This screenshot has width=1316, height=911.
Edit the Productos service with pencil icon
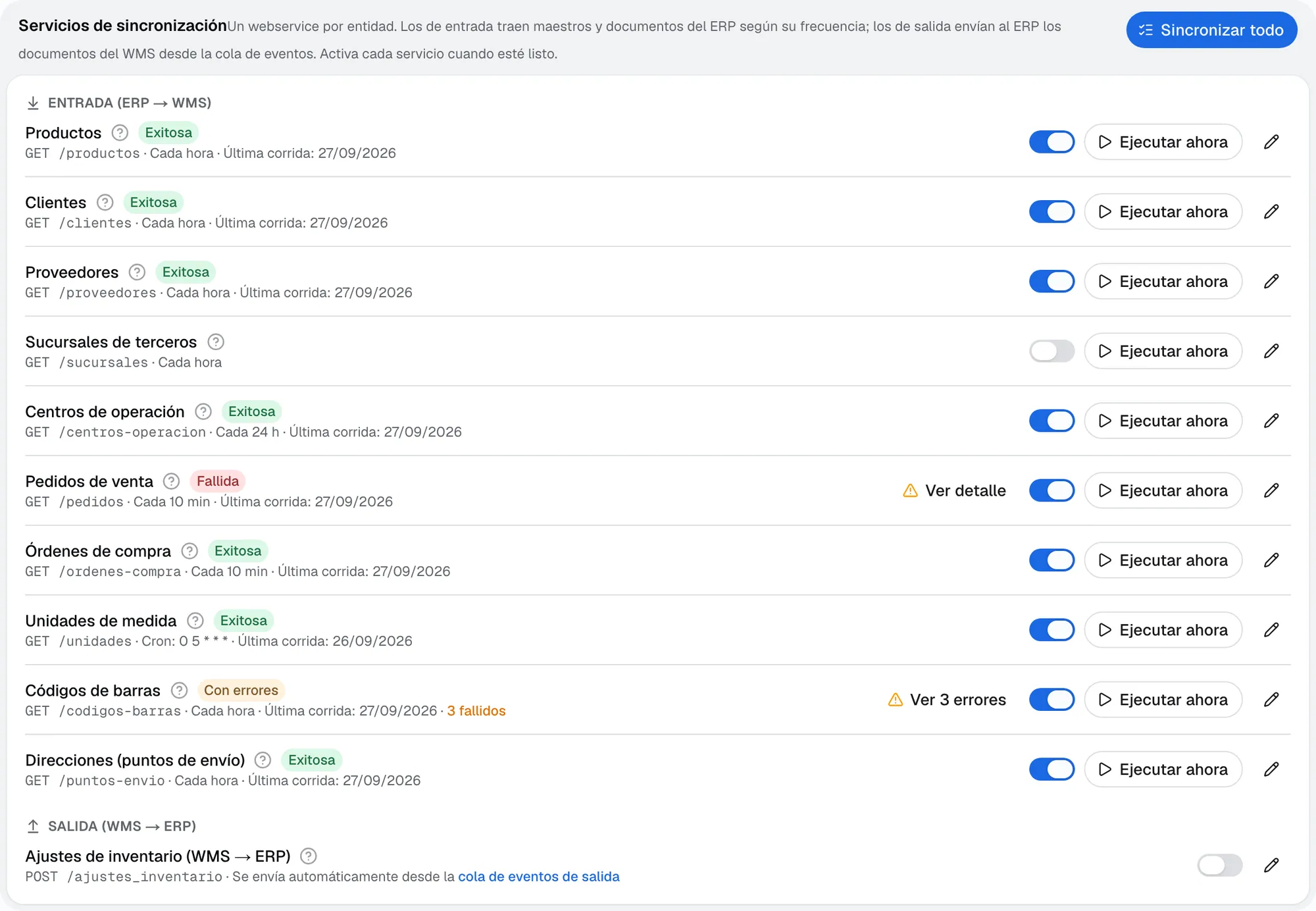coord(1271,142)
